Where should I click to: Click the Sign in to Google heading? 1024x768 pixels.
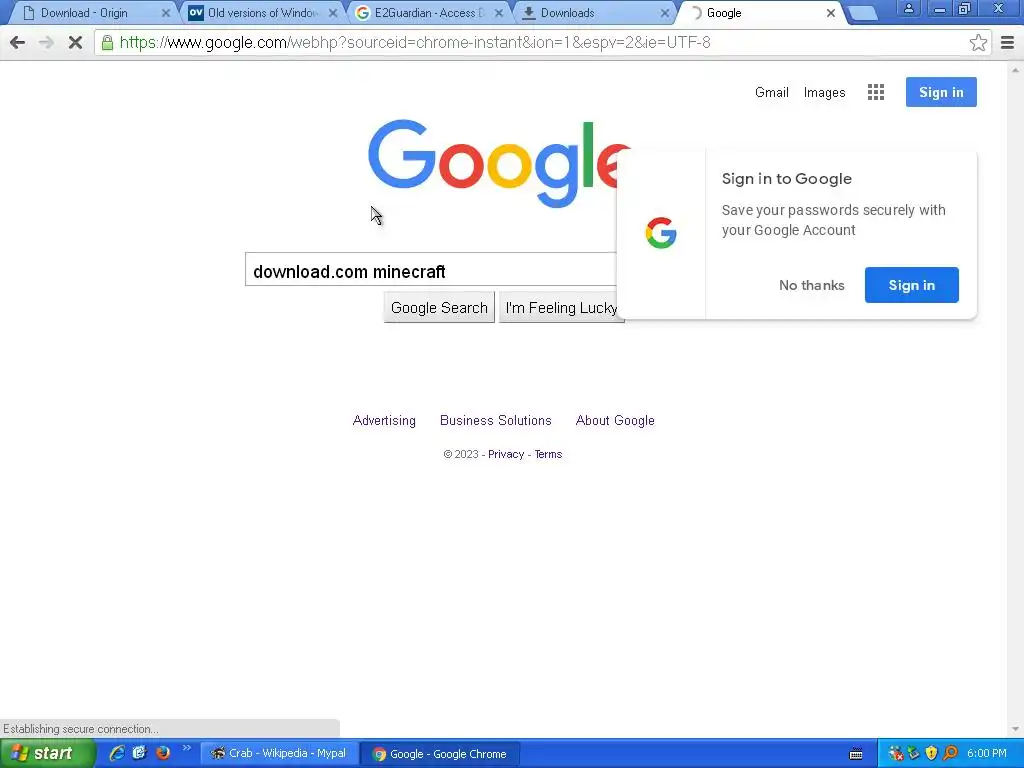(x=787, y=179)
